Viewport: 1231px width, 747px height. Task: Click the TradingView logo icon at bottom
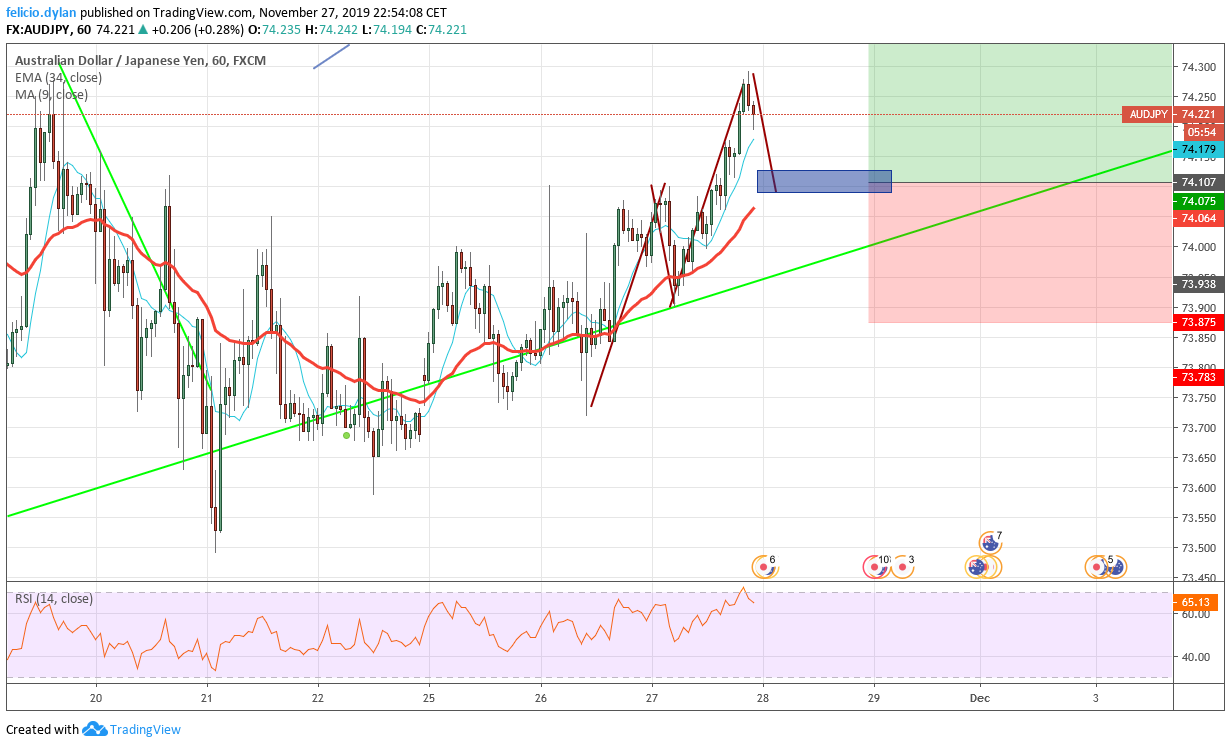(x=95, y=729)
